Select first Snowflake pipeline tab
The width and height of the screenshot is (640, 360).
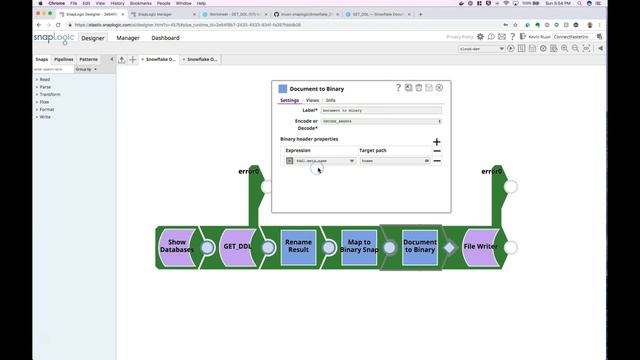pyautogui.click(x=160, y=60)
